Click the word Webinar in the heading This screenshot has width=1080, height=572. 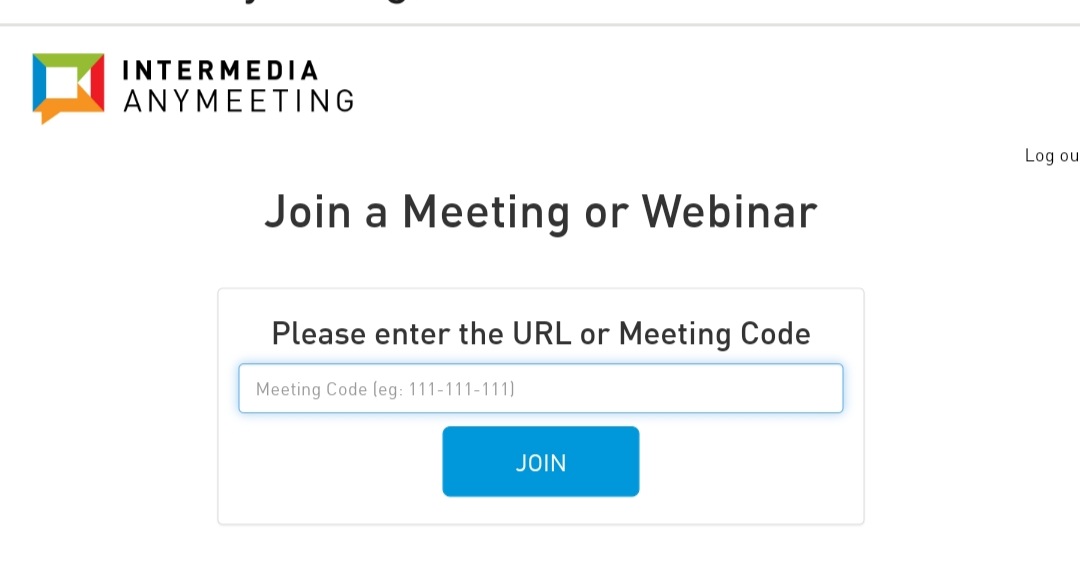pos(729,212)
